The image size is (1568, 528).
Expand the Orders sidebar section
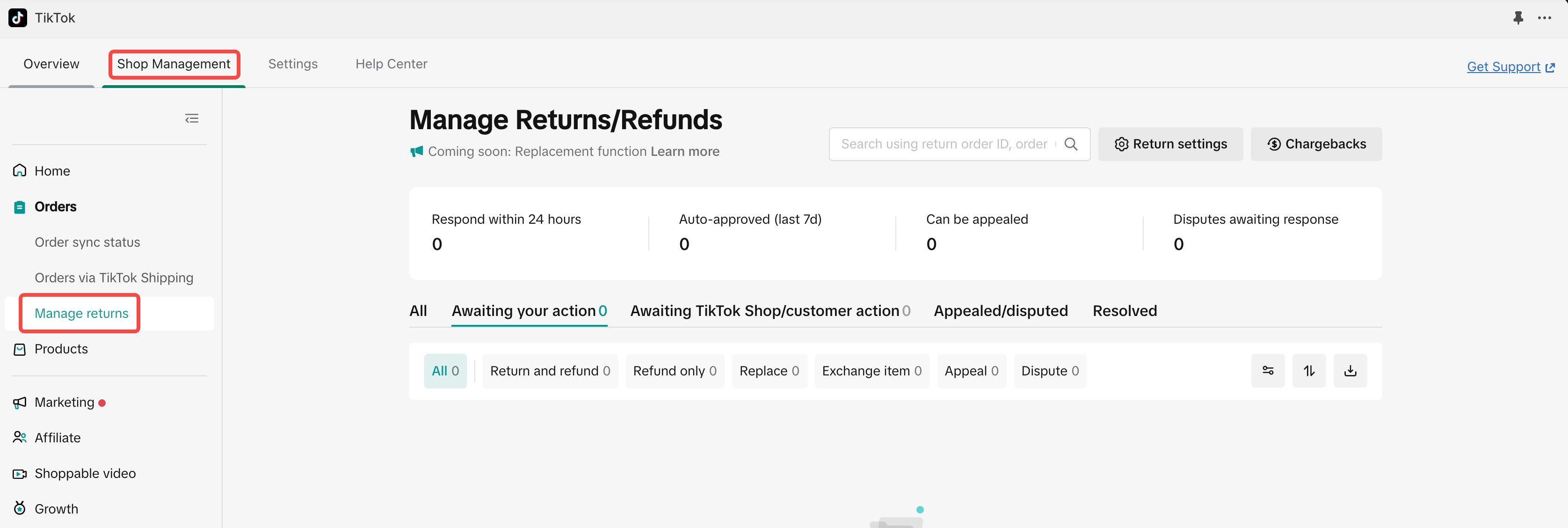click(55, 207)
